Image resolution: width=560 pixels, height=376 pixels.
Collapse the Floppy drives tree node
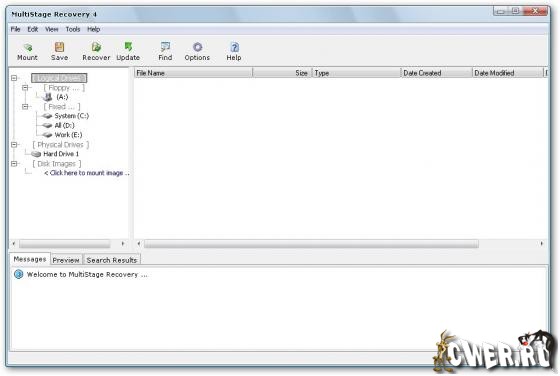pos(25,87)
